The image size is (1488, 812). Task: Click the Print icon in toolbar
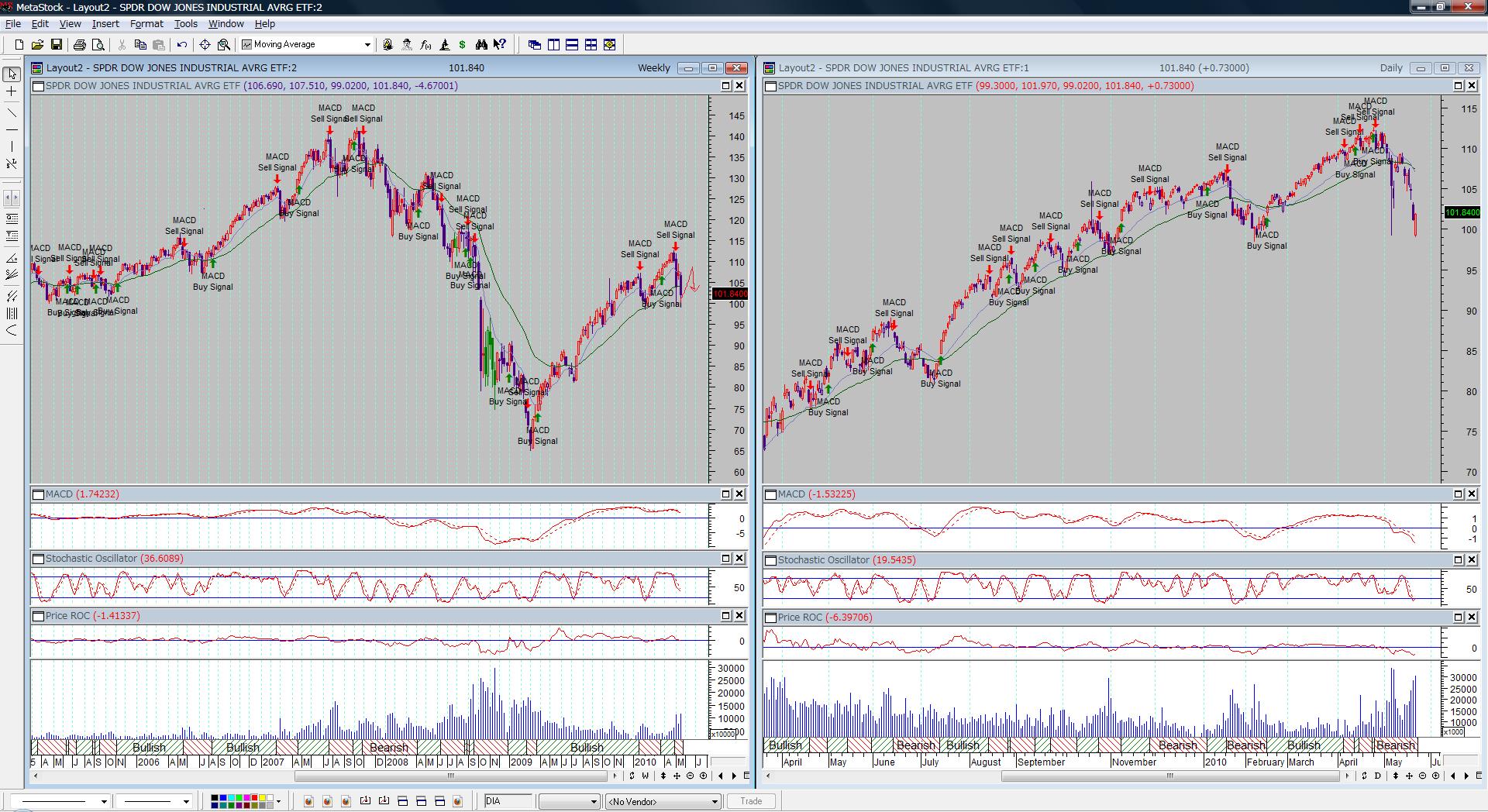click(x=80, y=45)
